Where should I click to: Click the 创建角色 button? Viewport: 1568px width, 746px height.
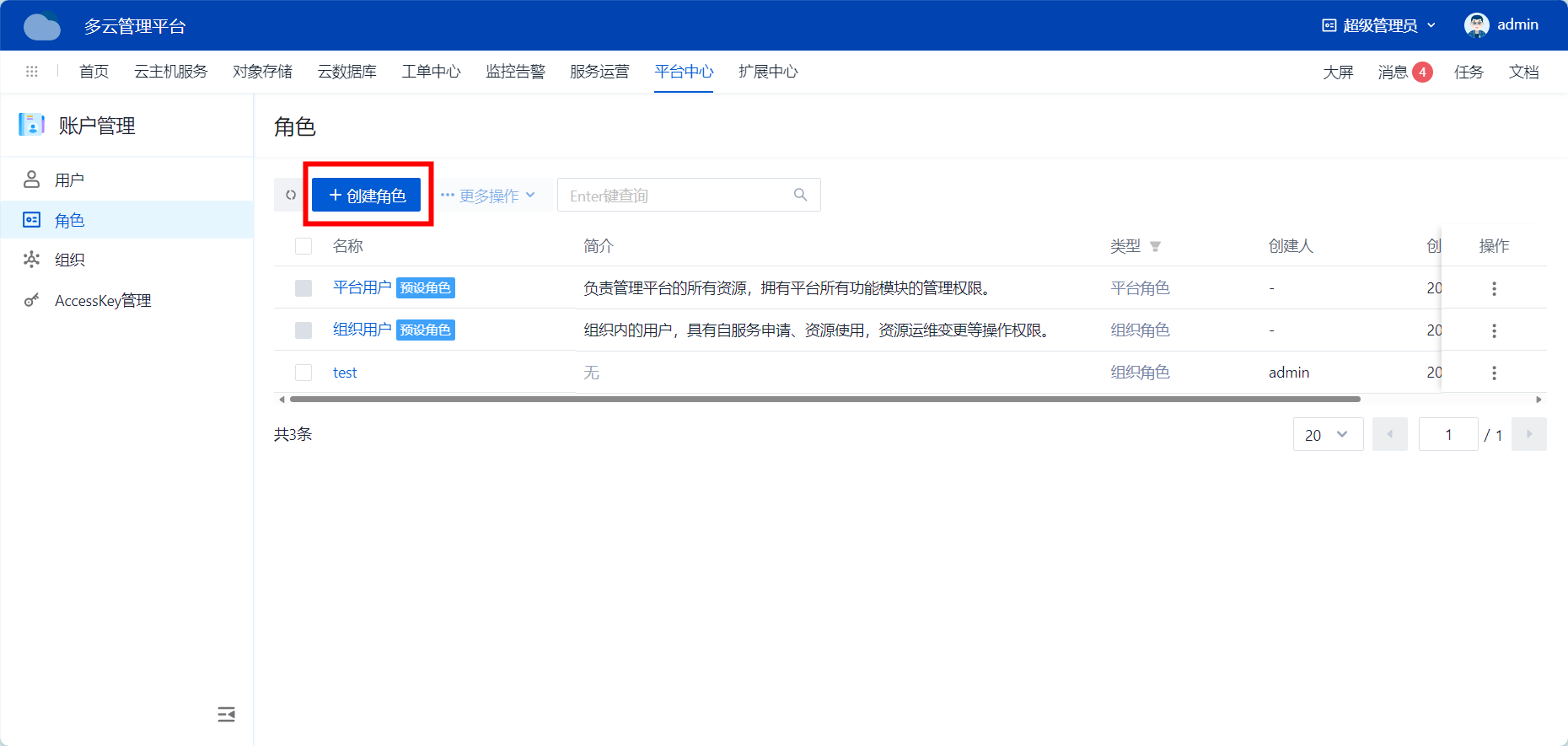point(367,196)
